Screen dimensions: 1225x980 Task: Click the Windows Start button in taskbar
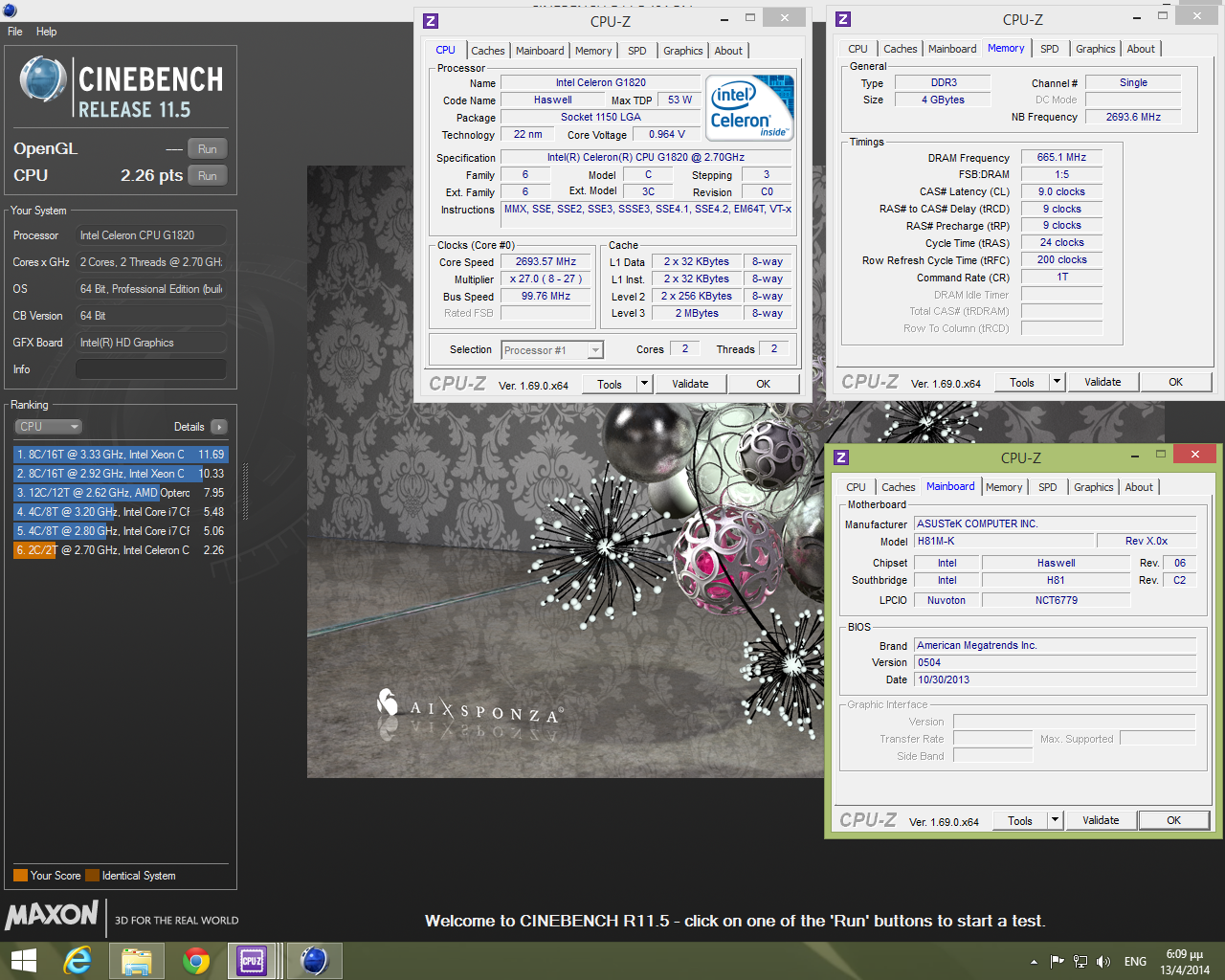coord(23,960)
